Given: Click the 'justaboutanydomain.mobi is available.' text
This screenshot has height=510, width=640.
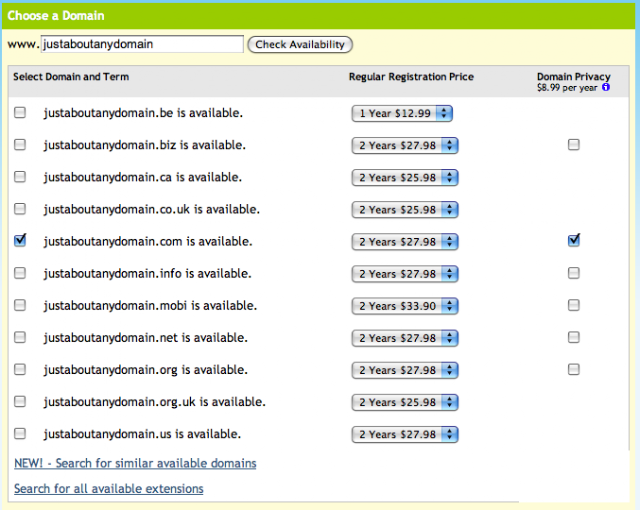Looking at the screenshot, I should pyautogui.click(x=150, y=306).
